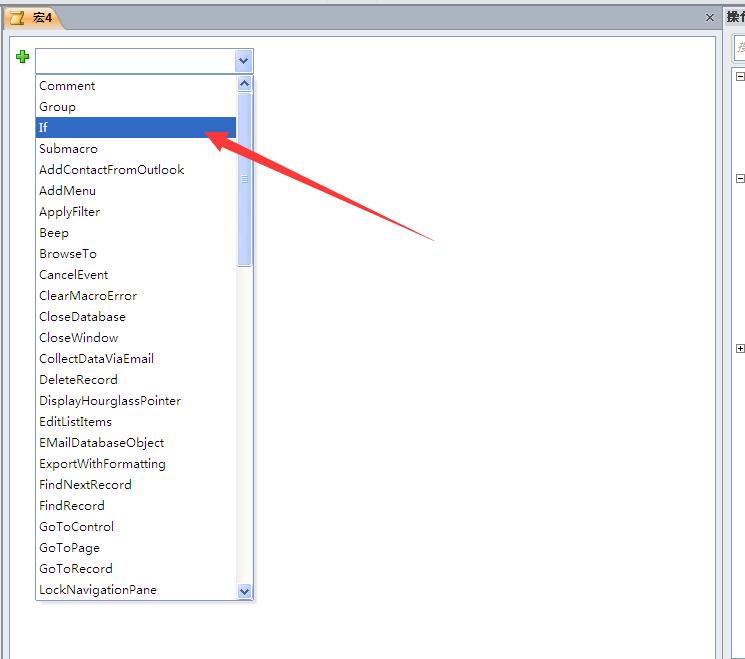Pick GoToRecord in the list
The width and height of the screenshot is (745, 659).
(x=135, y=569)
